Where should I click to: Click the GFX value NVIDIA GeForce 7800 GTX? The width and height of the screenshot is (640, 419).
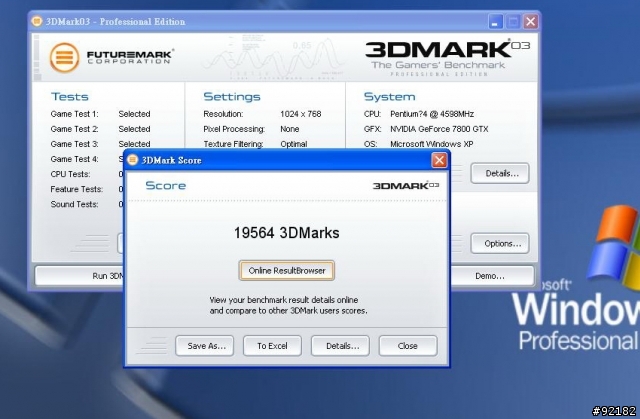439,129
